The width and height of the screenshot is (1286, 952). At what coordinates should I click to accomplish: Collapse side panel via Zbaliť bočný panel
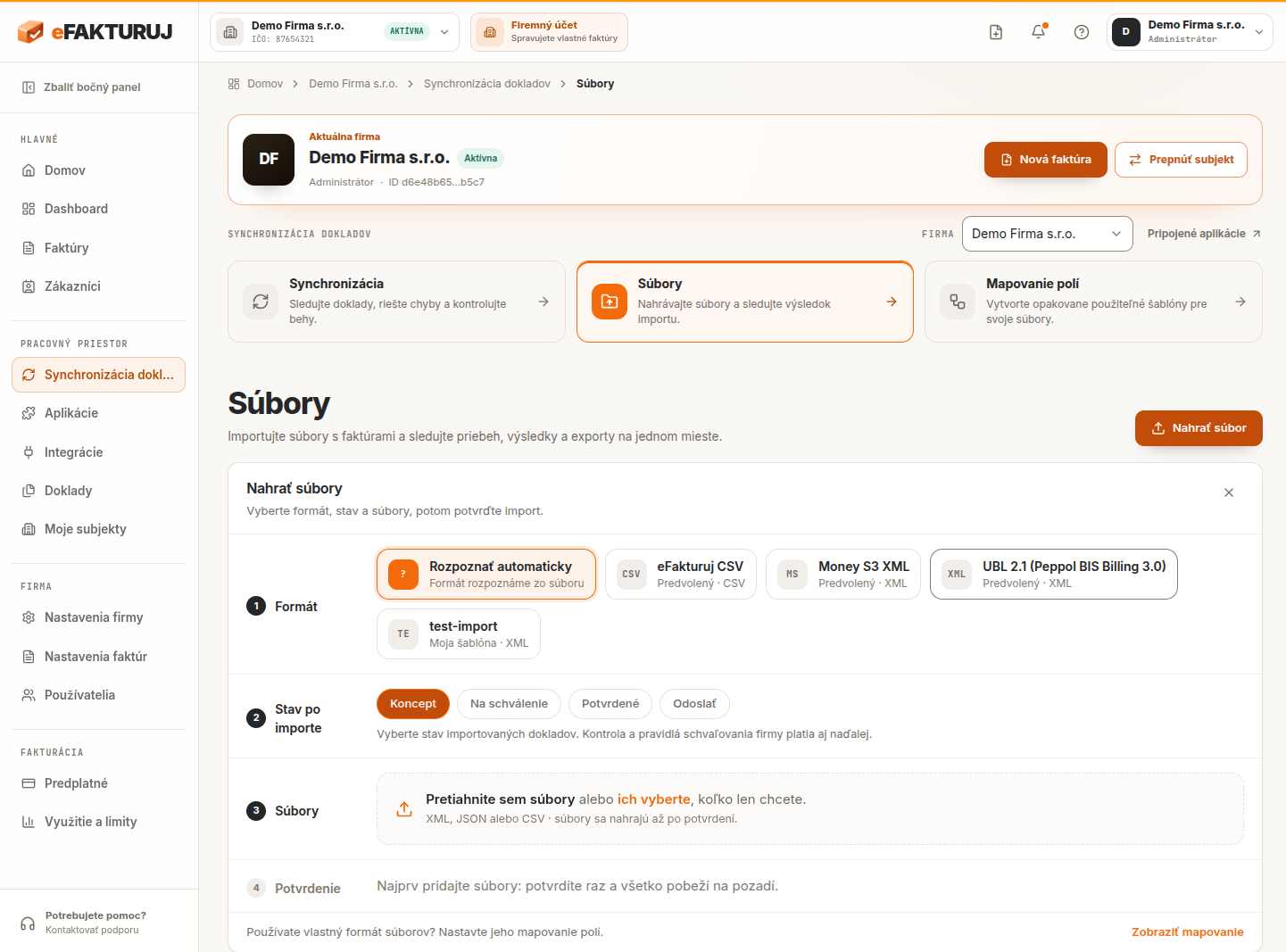click(81, 87)
